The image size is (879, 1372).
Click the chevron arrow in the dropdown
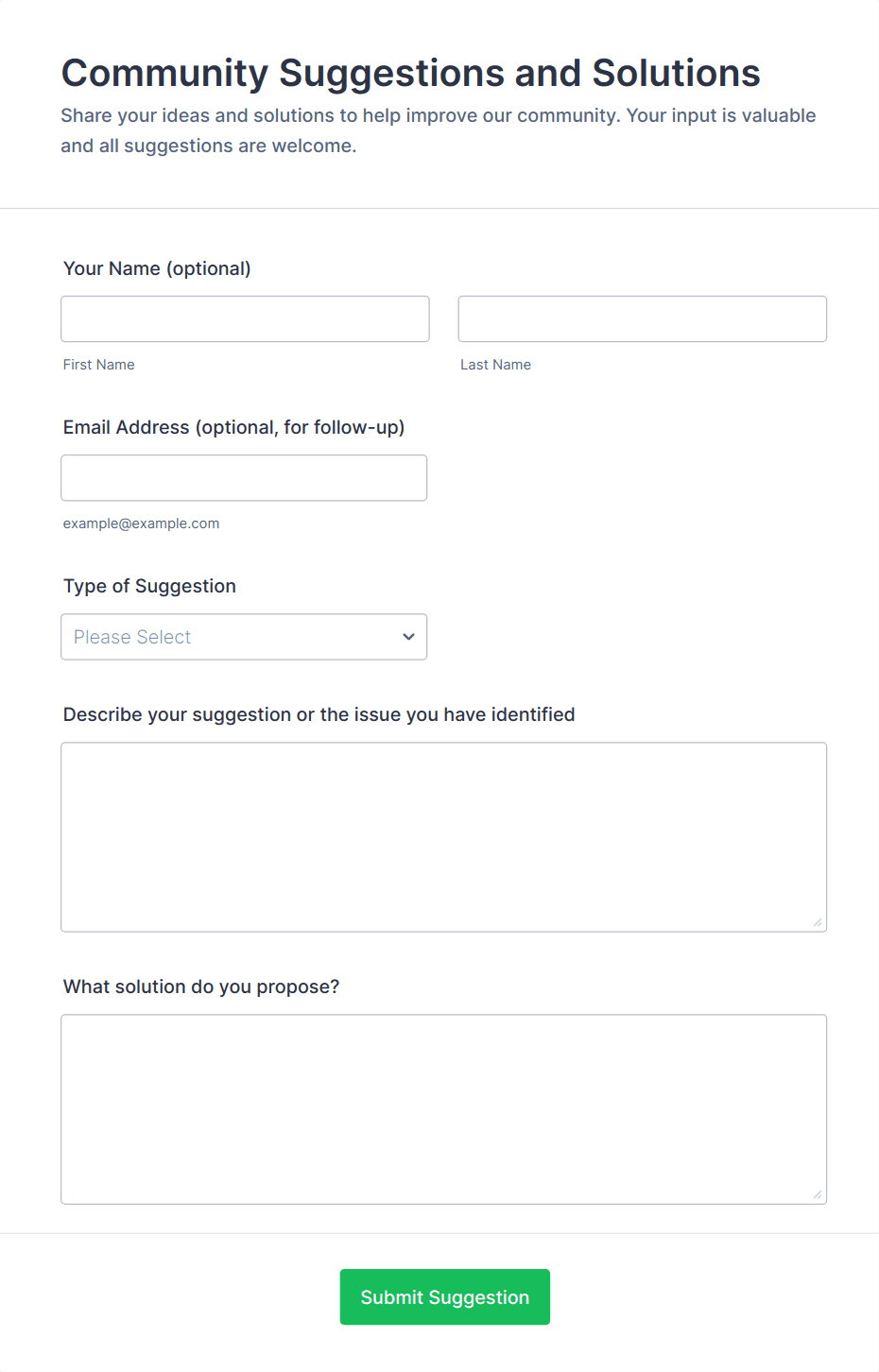tap(408, 637)
